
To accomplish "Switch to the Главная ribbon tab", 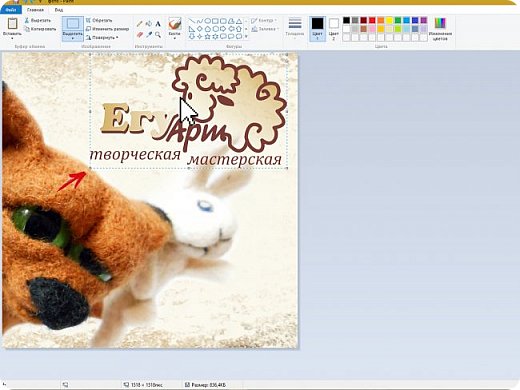I will [x=35, y=10].
